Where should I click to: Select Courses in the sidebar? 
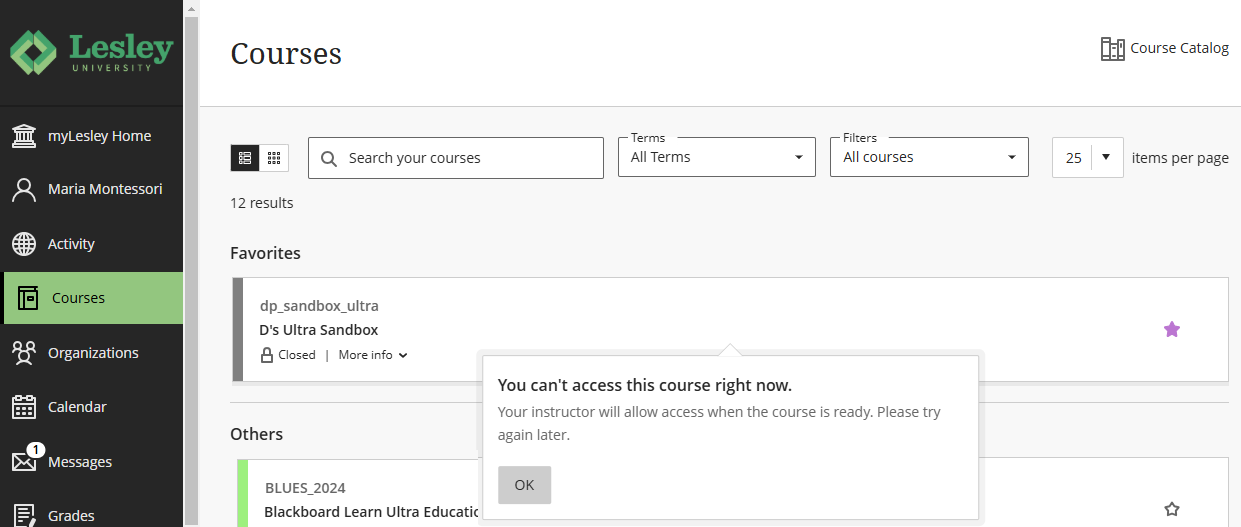[x=94, y=298]
